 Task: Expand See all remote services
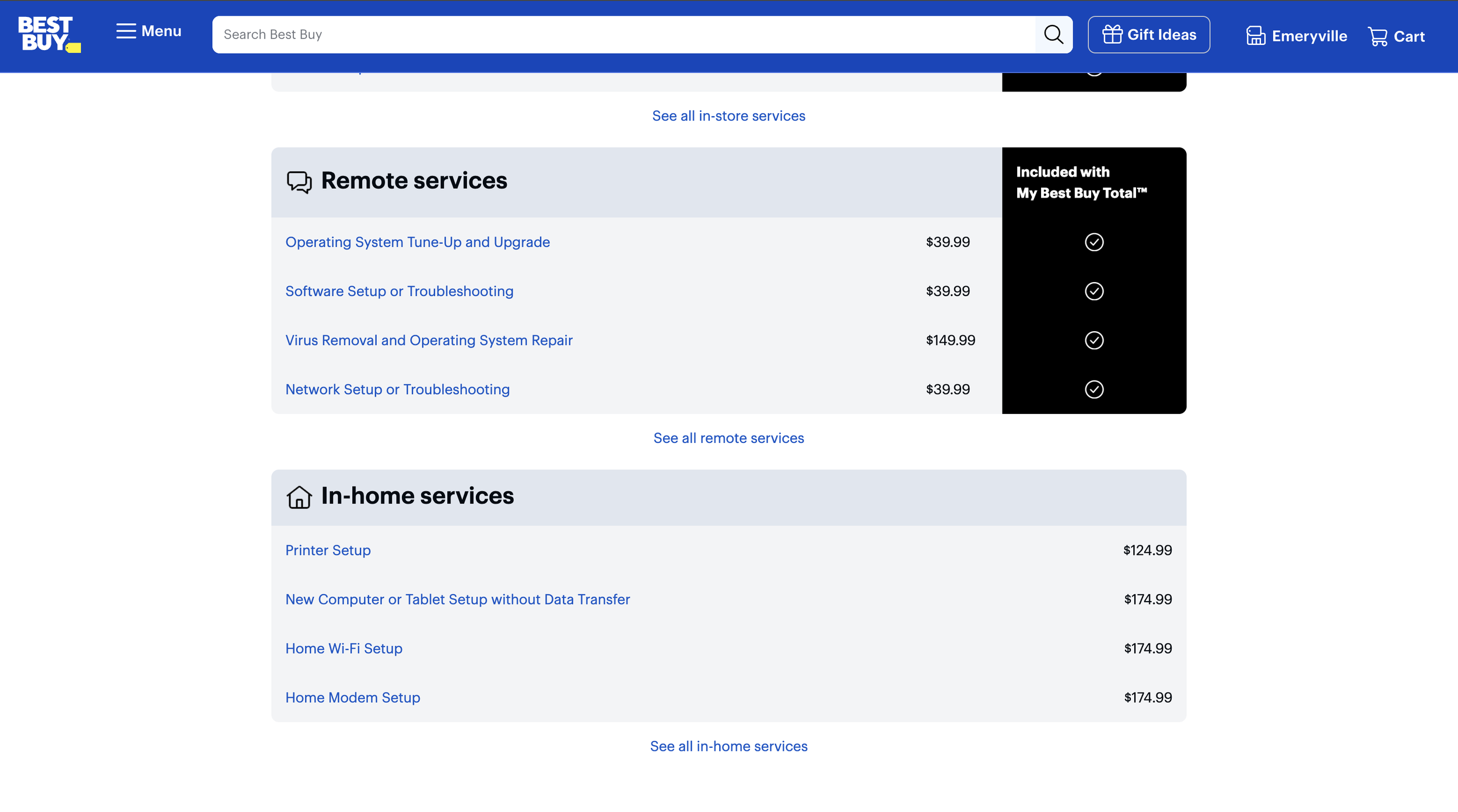pos(728,438)
